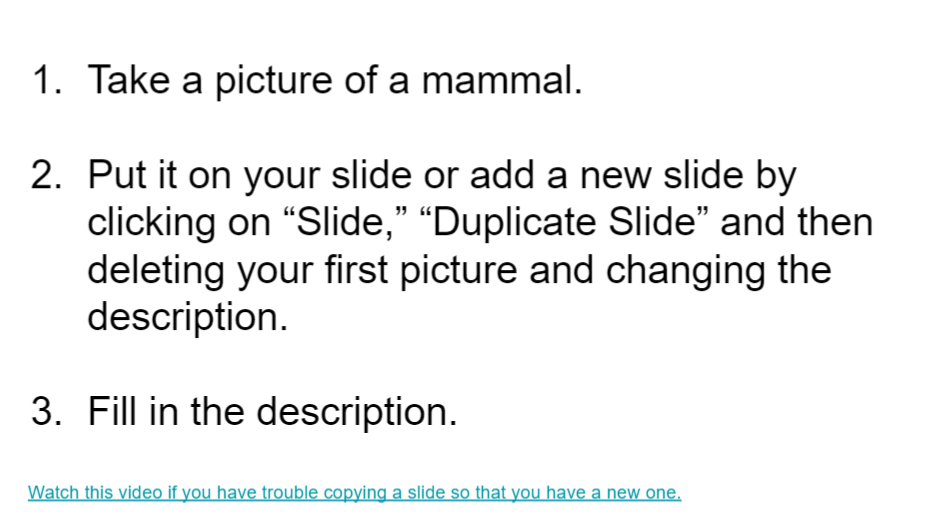This screenshot has height=522, width=938.
Task: Click the list number '1.'
Action: click(x=47, y=80)
